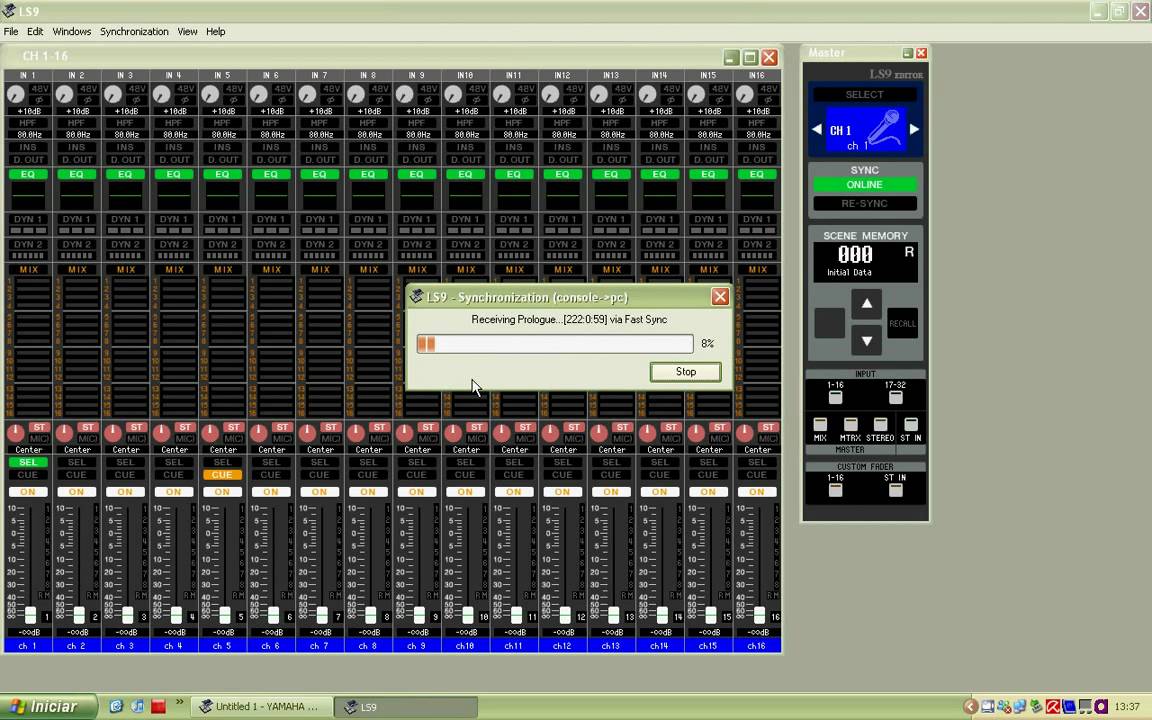This screenshot has width=1152, height=720.
Task: Open the Synchronization menu
Action: tap(134, 32)
